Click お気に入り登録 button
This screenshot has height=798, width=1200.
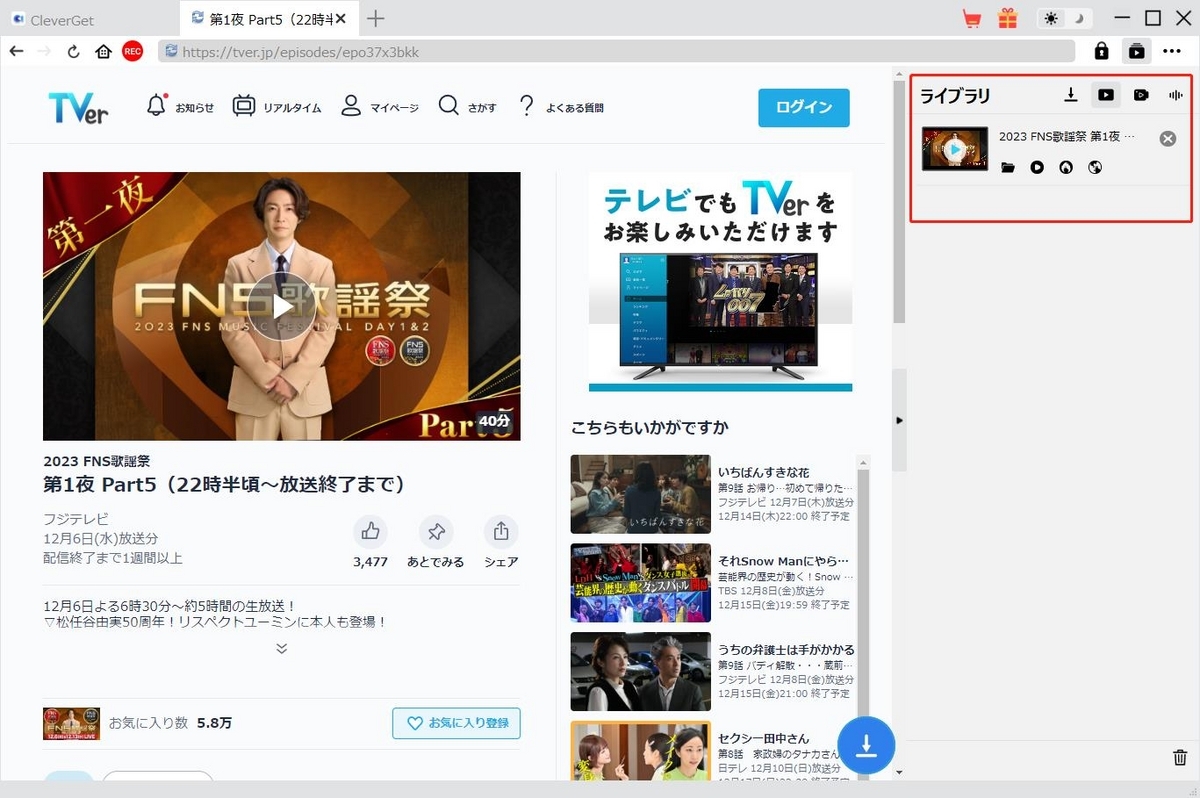(x=456, y=723)
